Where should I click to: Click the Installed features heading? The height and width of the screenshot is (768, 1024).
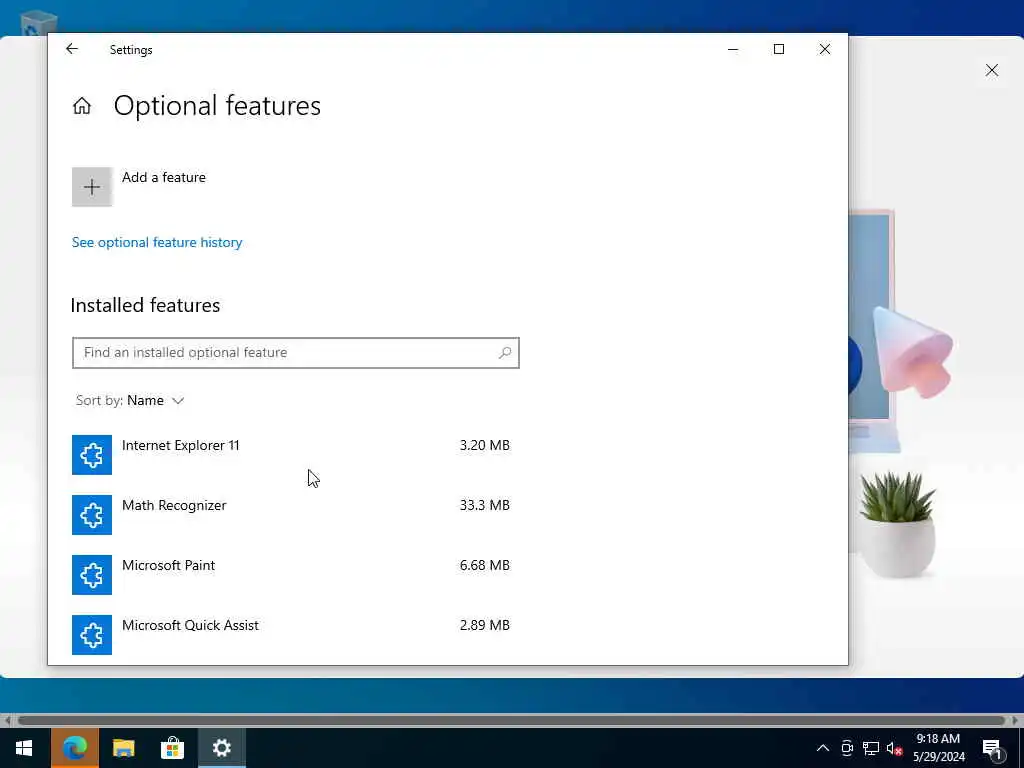point(145,306)
